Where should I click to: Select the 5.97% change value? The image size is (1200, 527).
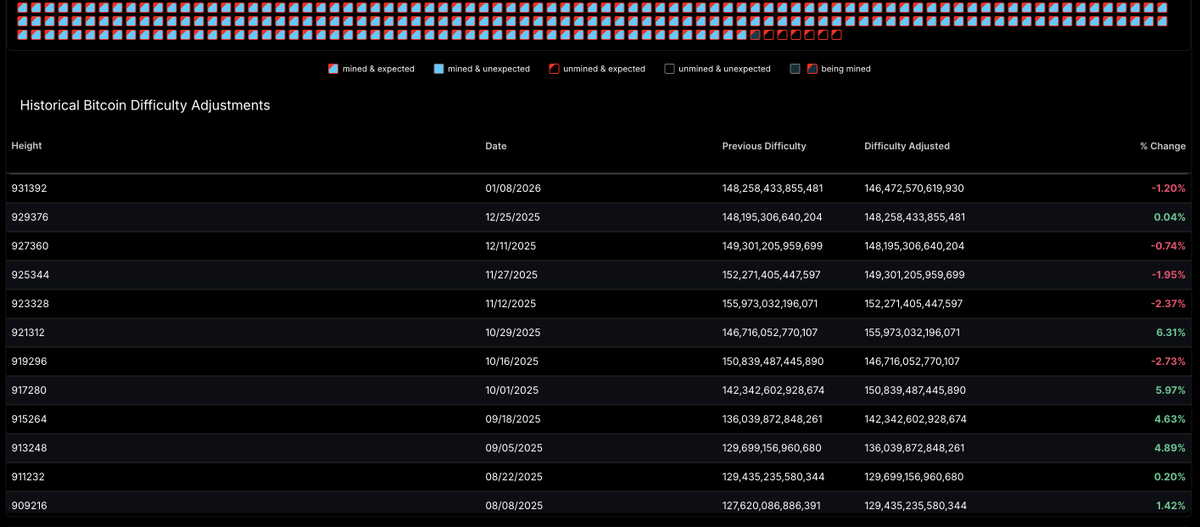[x=1170, y=391]
